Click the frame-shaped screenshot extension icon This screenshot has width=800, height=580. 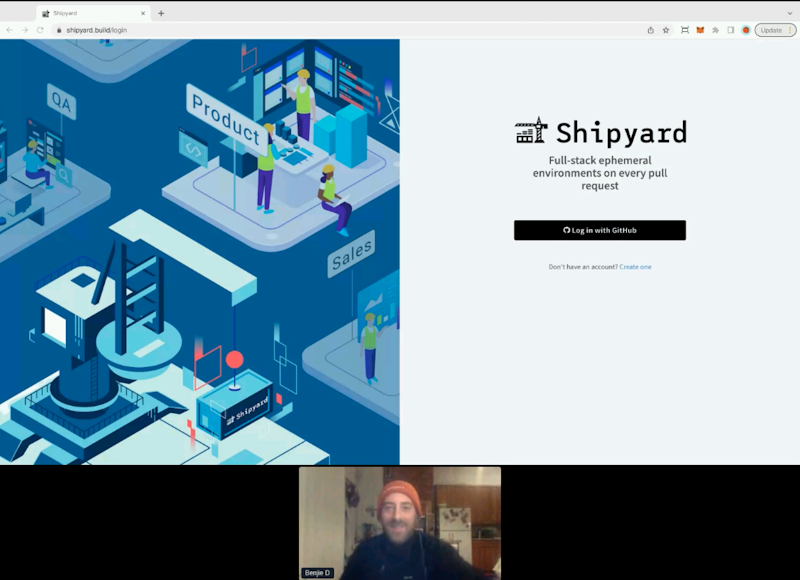684,30
